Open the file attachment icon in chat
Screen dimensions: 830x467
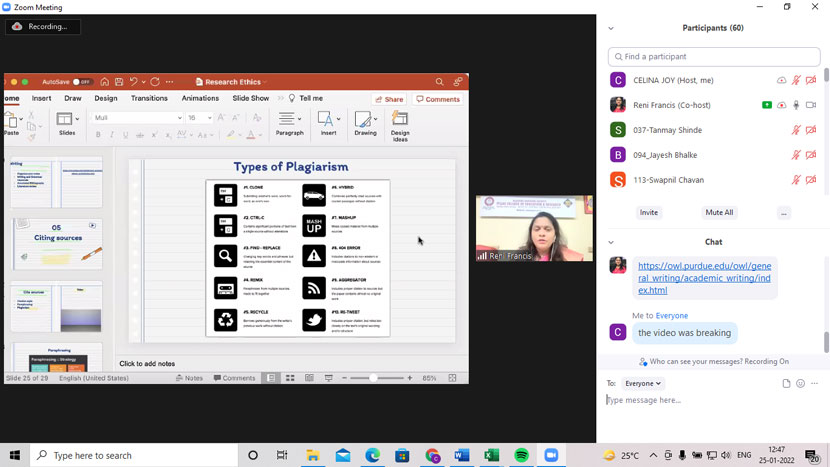[x=786, y=383]
